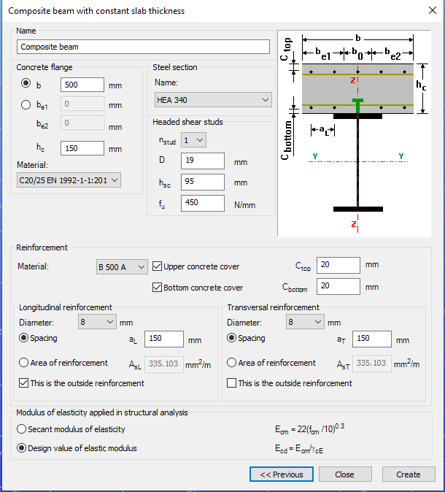The height and width of the screenshot is (492, 445).
Task: Click the Previous button
Action: [281, 474]
